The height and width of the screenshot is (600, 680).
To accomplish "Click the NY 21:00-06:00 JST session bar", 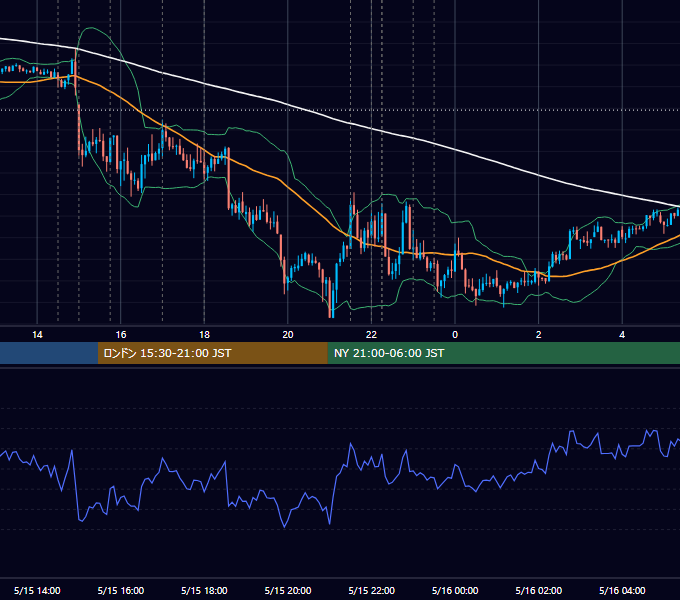I will 503,353.
